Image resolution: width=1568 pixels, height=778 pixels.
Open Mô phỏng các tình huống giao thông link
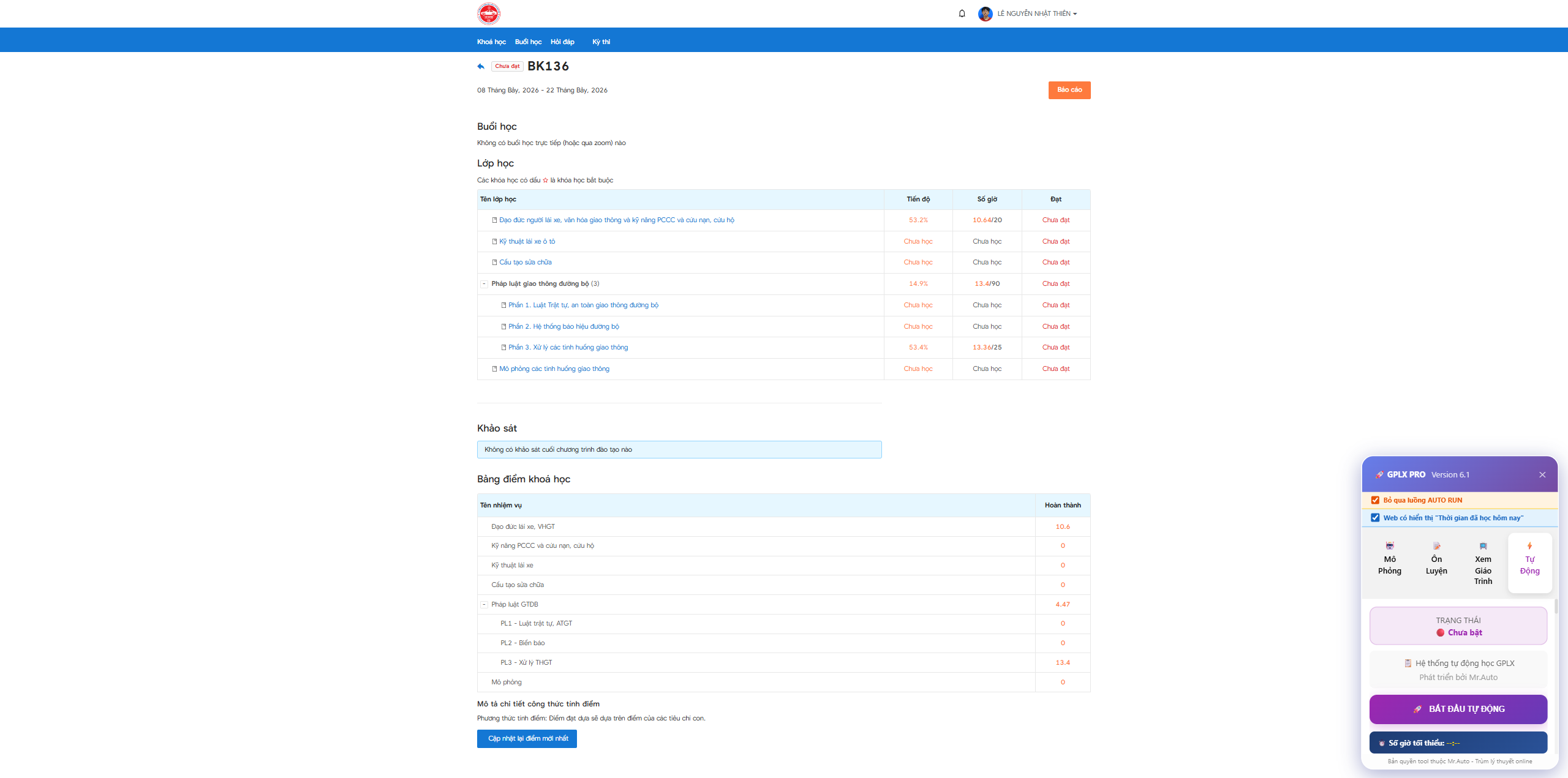click(554, 368)
